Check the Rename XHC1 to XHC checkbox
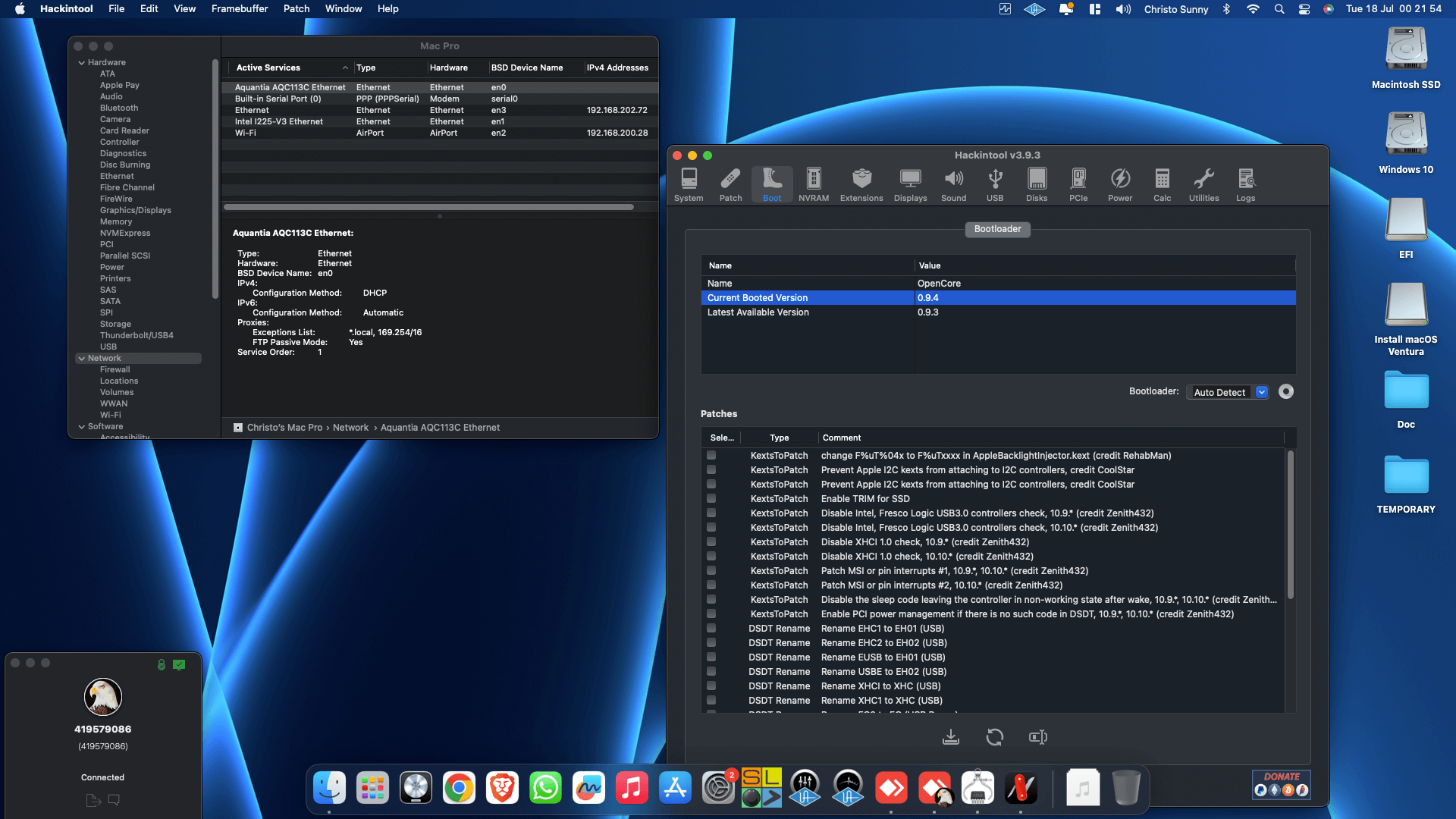Viewport: 1456px width, 819px height. [x=711, y=701]
